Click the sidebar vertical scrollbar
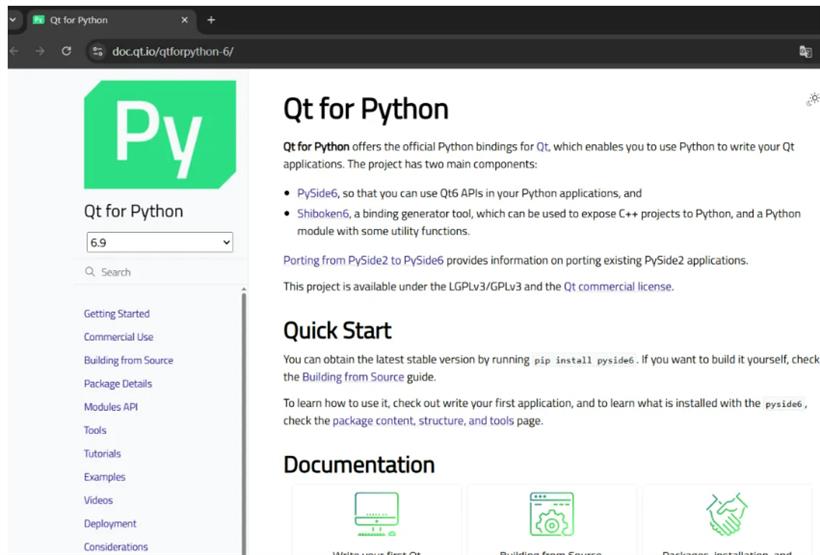This screenshot has height=555, width=820. (x=244, y=422)
